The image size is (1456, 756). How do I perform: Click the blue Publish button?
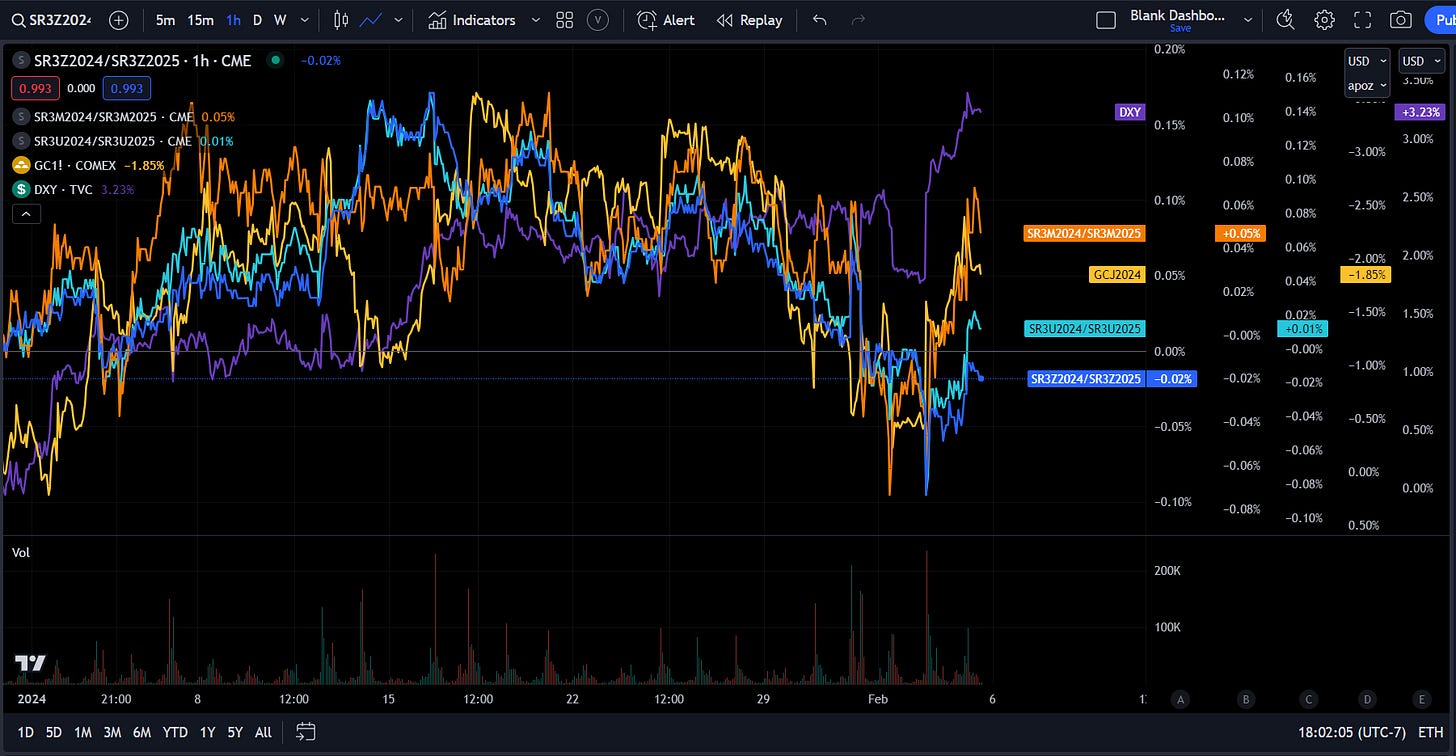(1440, 20)
